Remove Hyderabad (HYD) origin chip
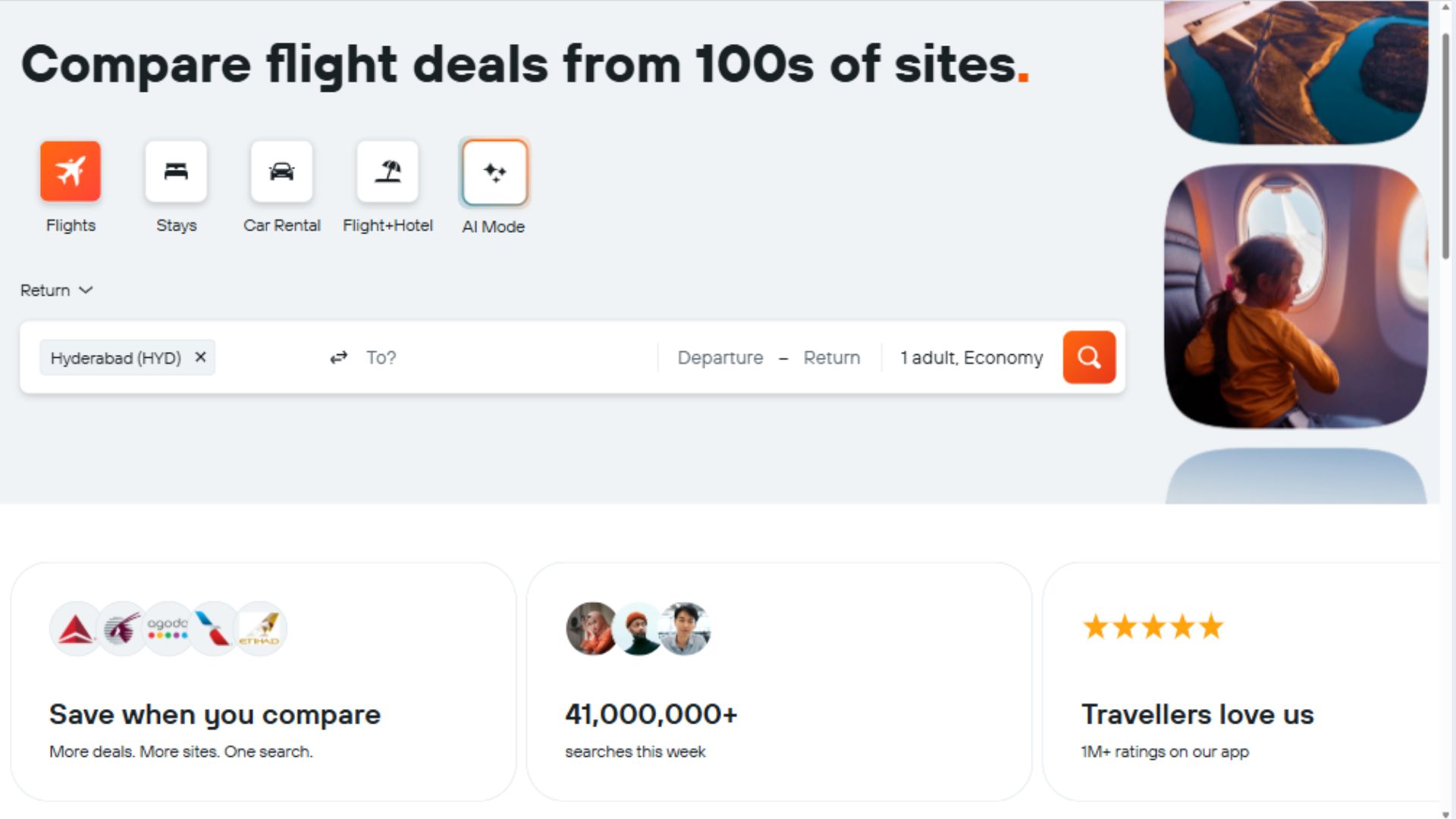This screenshot has height=819, width=1456. tap(200, 357)
